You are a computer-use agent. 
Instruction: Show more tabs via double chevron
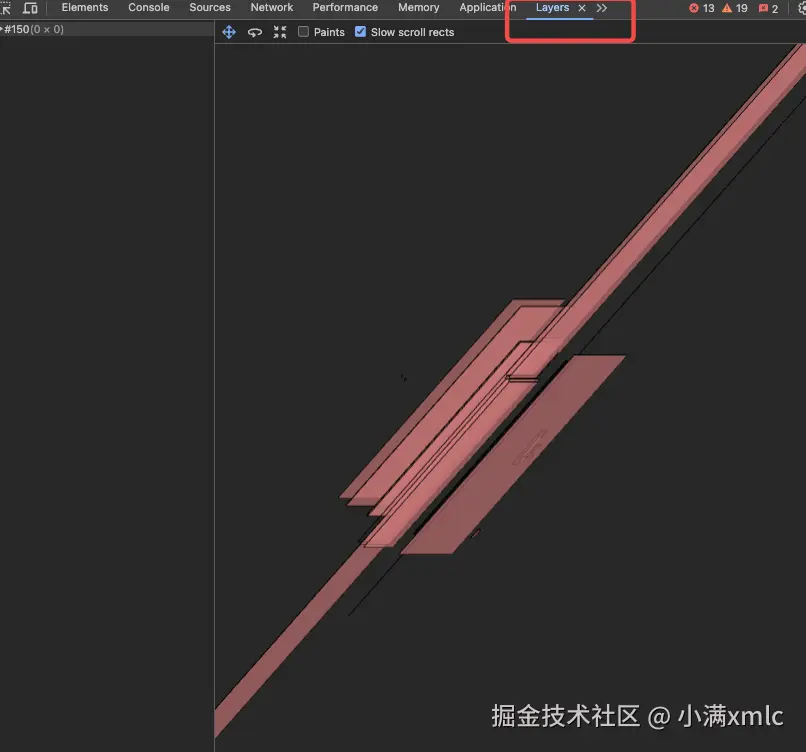pyautogui.click(x=601, y=8)
